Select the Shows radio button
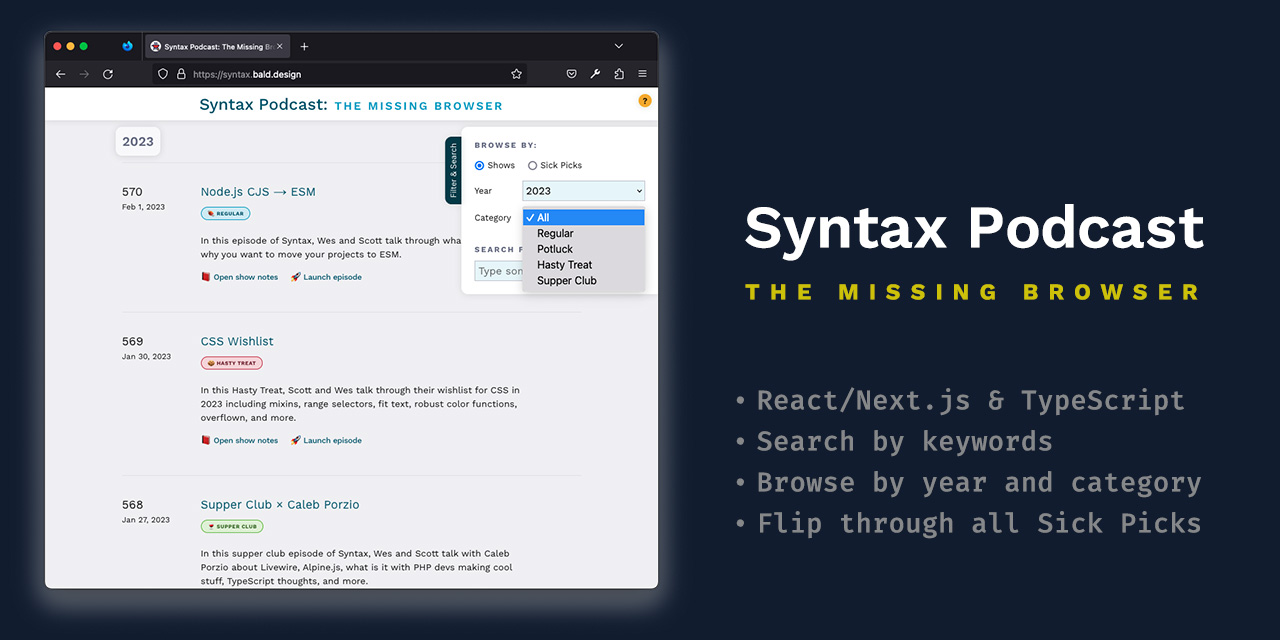Viewport: 1280px width, 640px height. 481,165
